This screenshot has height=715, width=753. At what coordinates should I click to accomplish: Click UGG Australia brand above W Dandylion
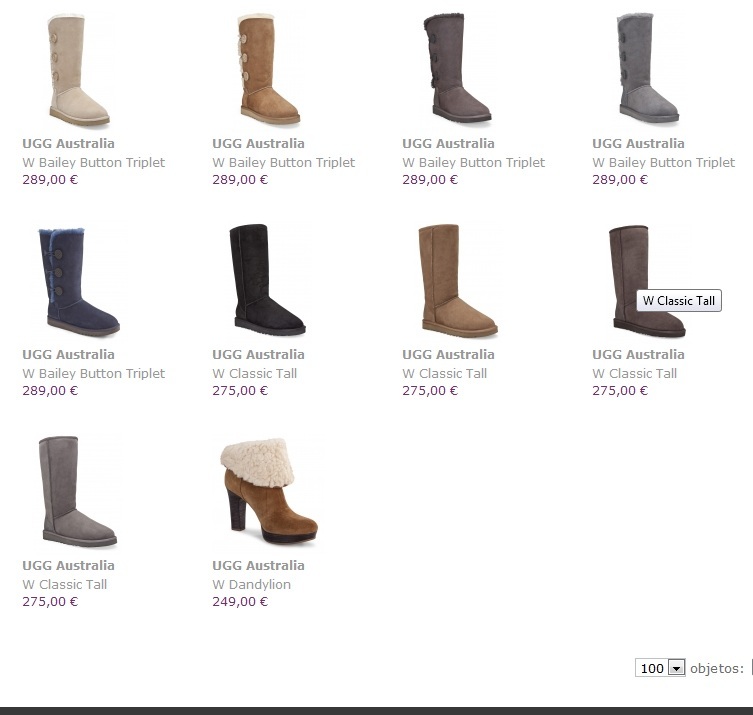coord(258,565)
